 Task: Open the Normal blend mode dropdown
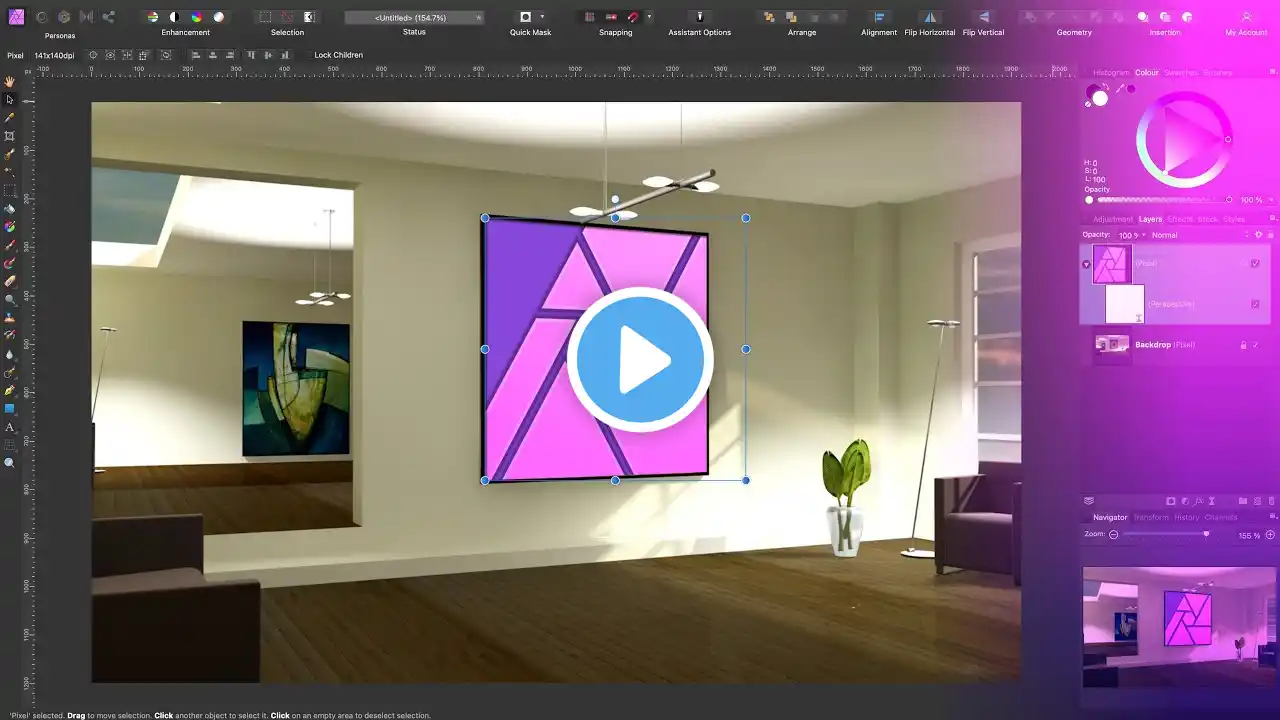[1198, 235]
